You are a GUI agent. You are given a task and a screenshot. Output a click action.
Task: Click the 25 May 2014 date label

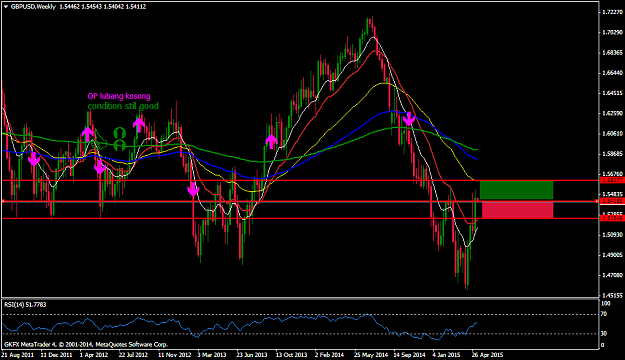click(x=371, y=355)
